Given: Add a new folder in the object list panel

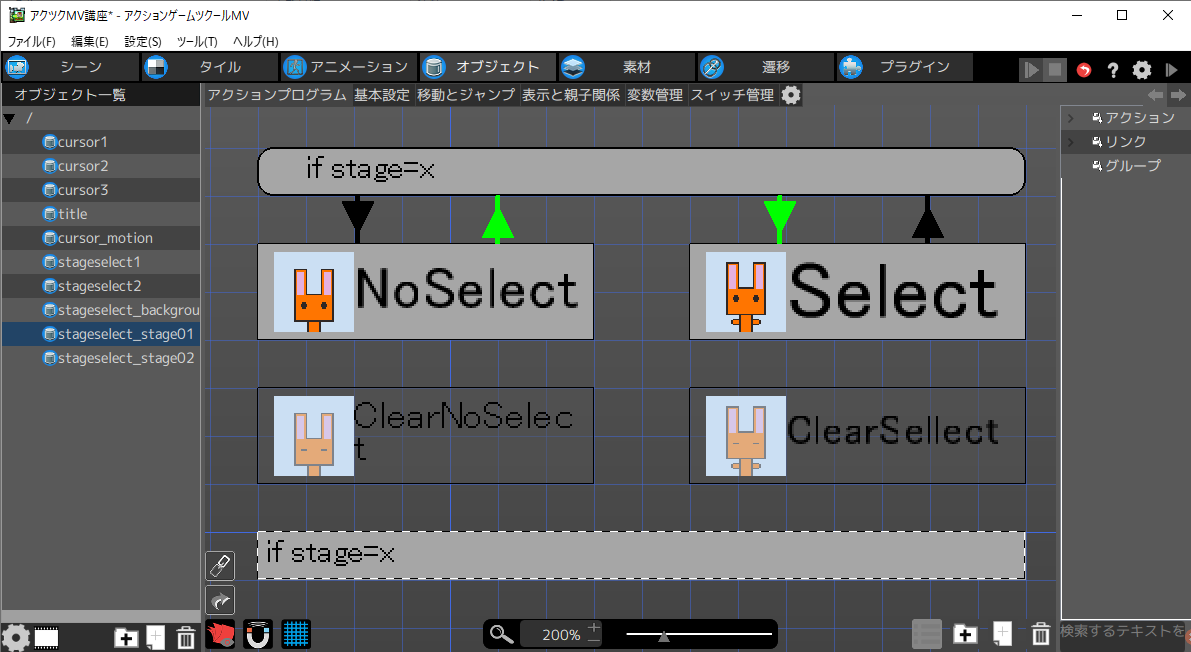Looking at the screenshot, I should (x=126, y=637).
